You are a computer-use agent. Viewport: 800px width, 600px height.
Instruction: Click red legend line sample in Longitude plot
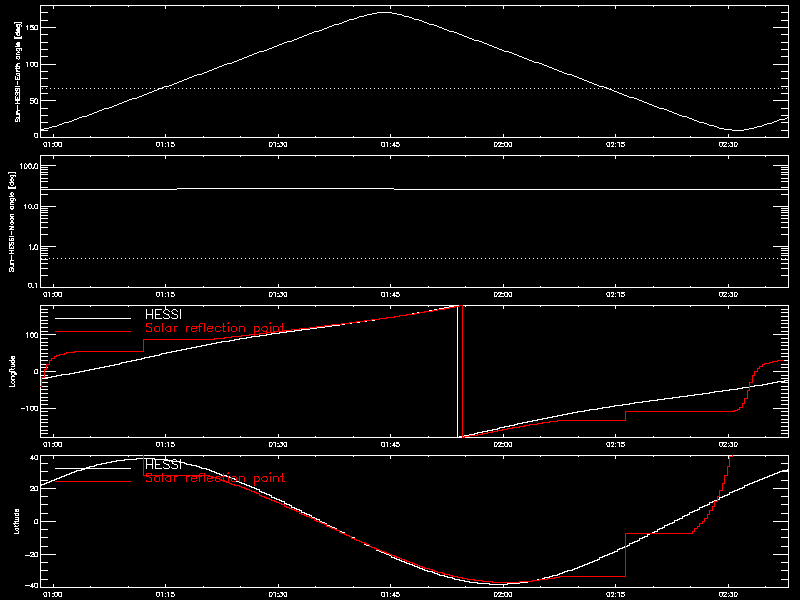93,332
